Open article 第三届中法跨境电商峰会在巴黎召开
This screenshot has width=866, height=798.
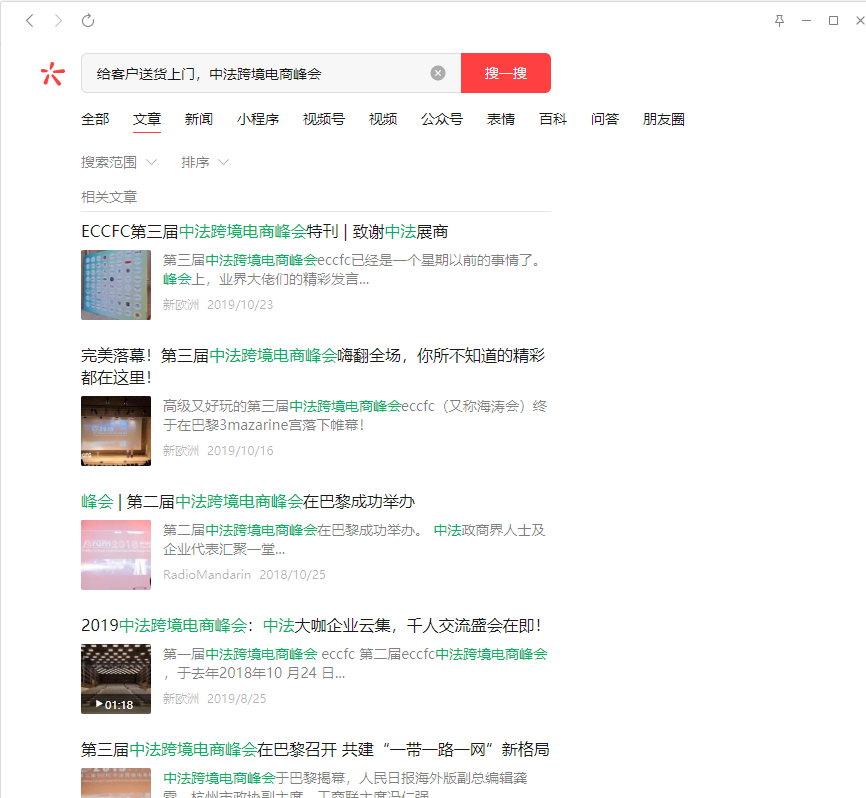point(315,749)
